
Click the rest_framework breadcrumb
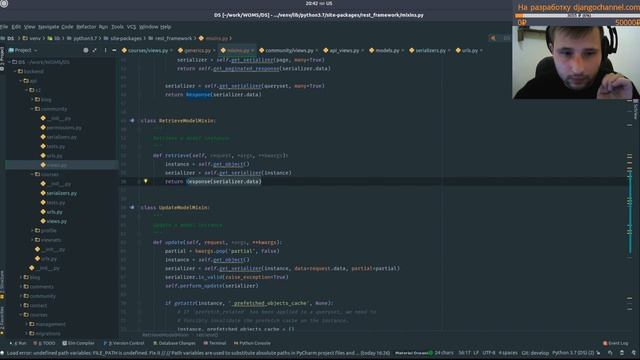(170, 38)
